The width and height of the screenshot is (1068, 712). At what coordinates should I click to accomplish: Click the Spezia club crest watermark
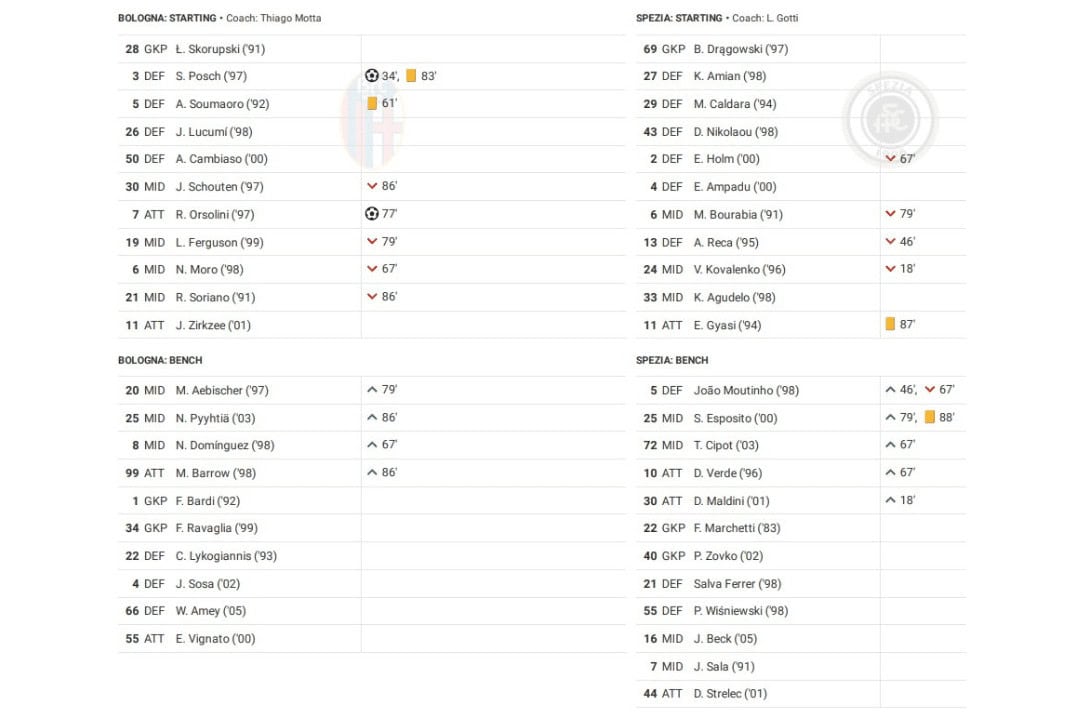[890, 120]
